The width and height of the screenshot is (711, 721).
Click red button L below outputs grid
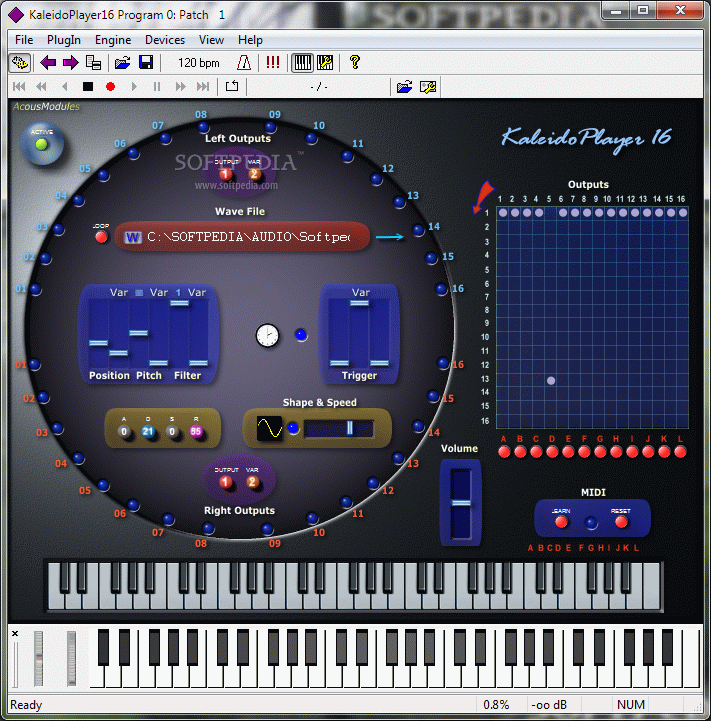click(x=680, y=452)
